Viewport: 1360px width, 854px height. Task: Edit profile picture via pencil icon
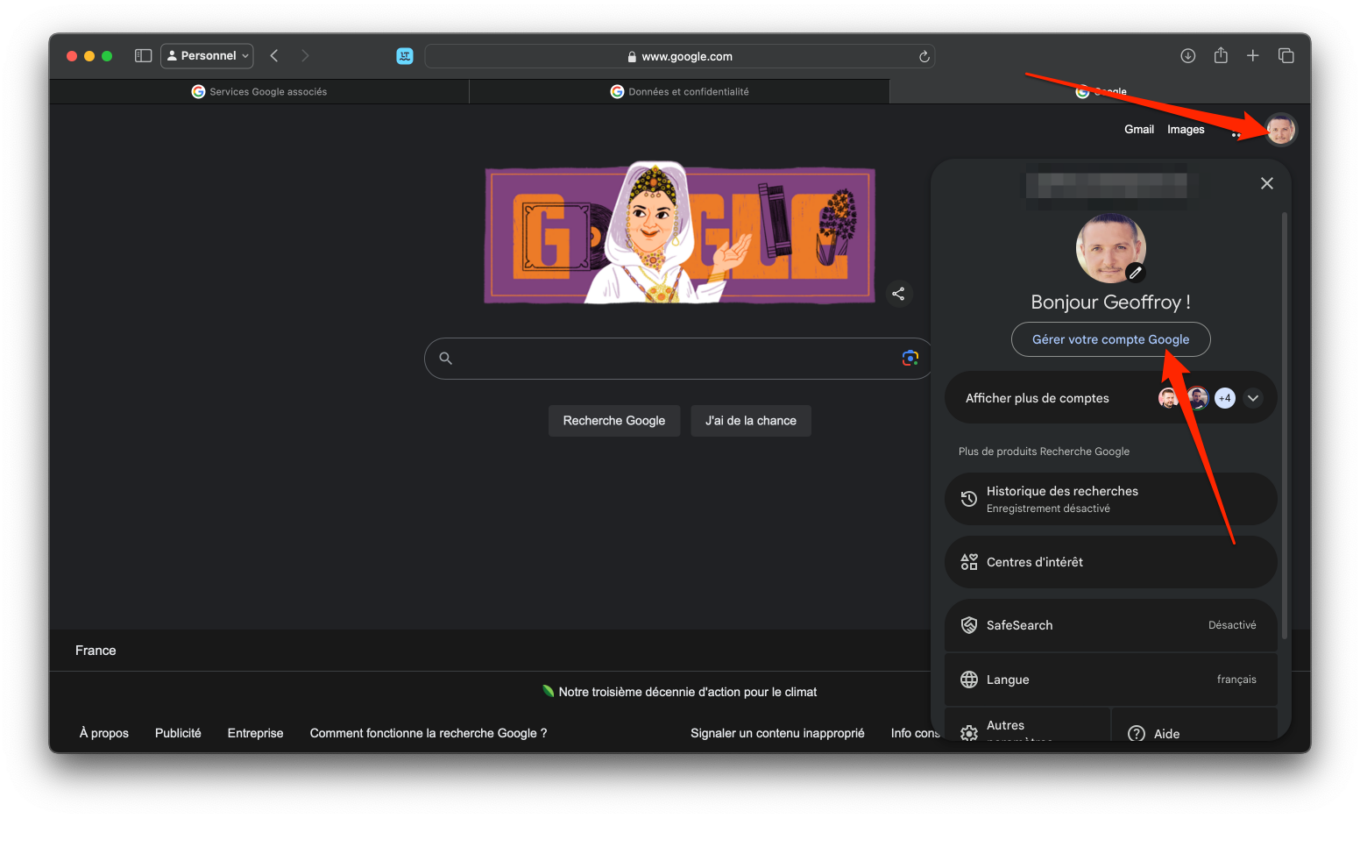(1135, 272)
